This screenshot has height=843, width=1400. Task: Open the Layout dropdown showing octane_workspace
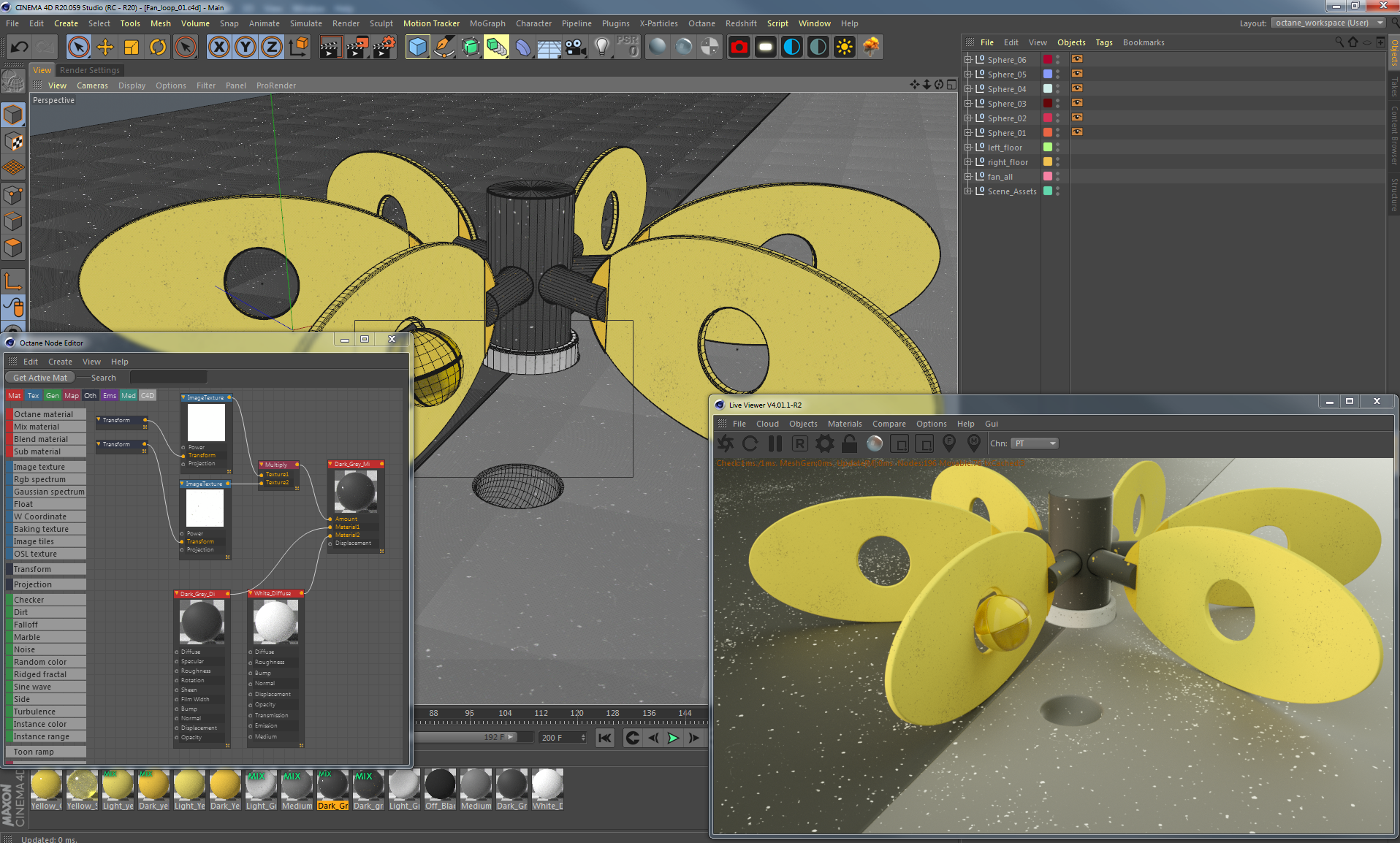point(1327,23)
